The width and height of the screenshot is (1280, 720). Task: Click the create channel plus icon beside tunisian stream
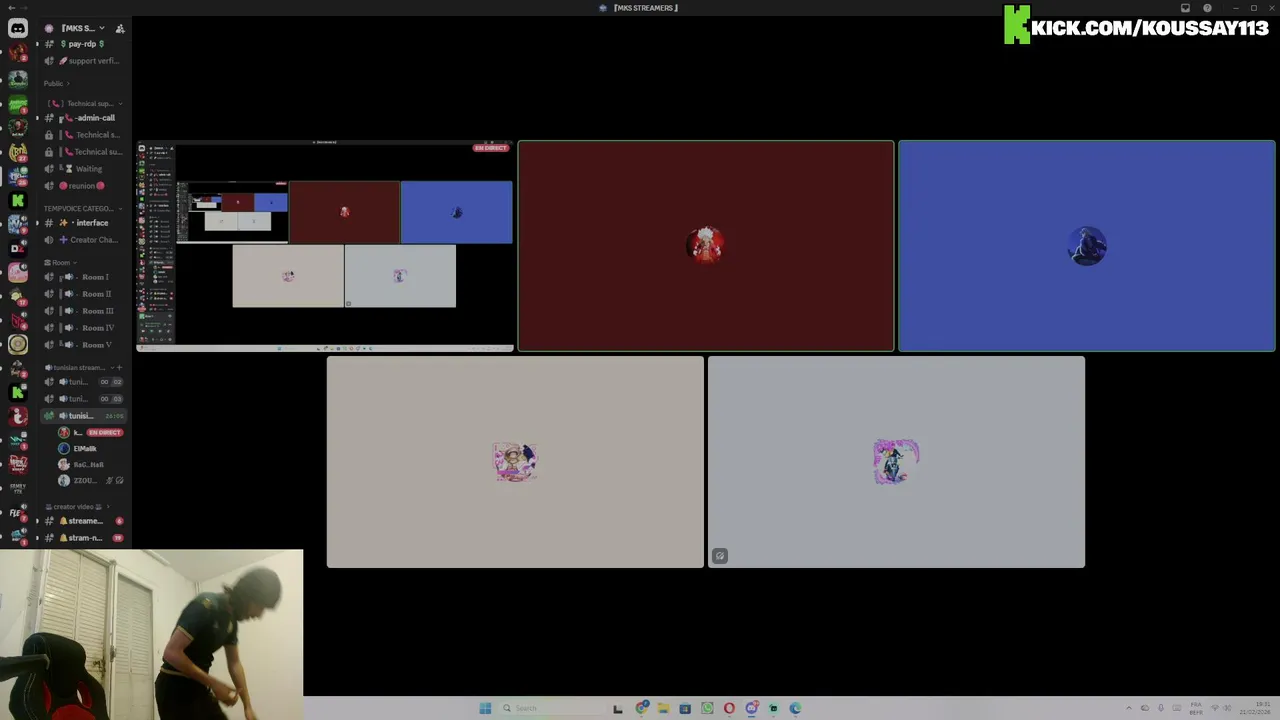[119, 367]
